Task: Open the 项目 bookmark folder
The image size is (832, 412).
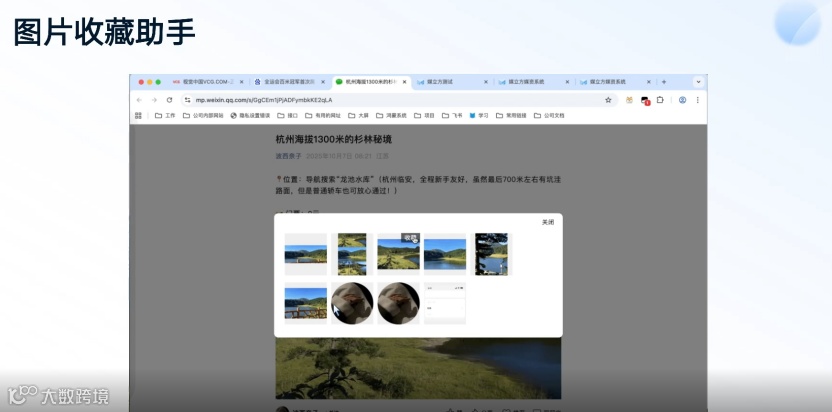Action: pyautogui.click(x=424, y=115)
